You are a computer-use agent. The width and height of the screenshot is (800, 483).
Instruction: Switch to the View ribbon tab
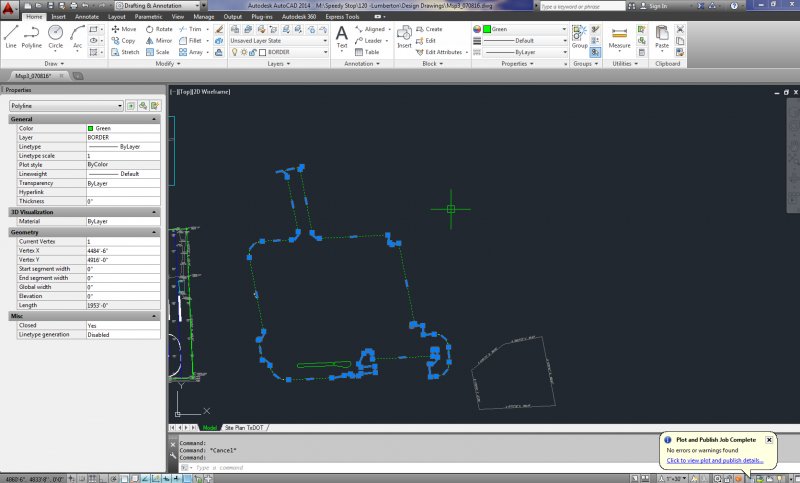(178, 16)
